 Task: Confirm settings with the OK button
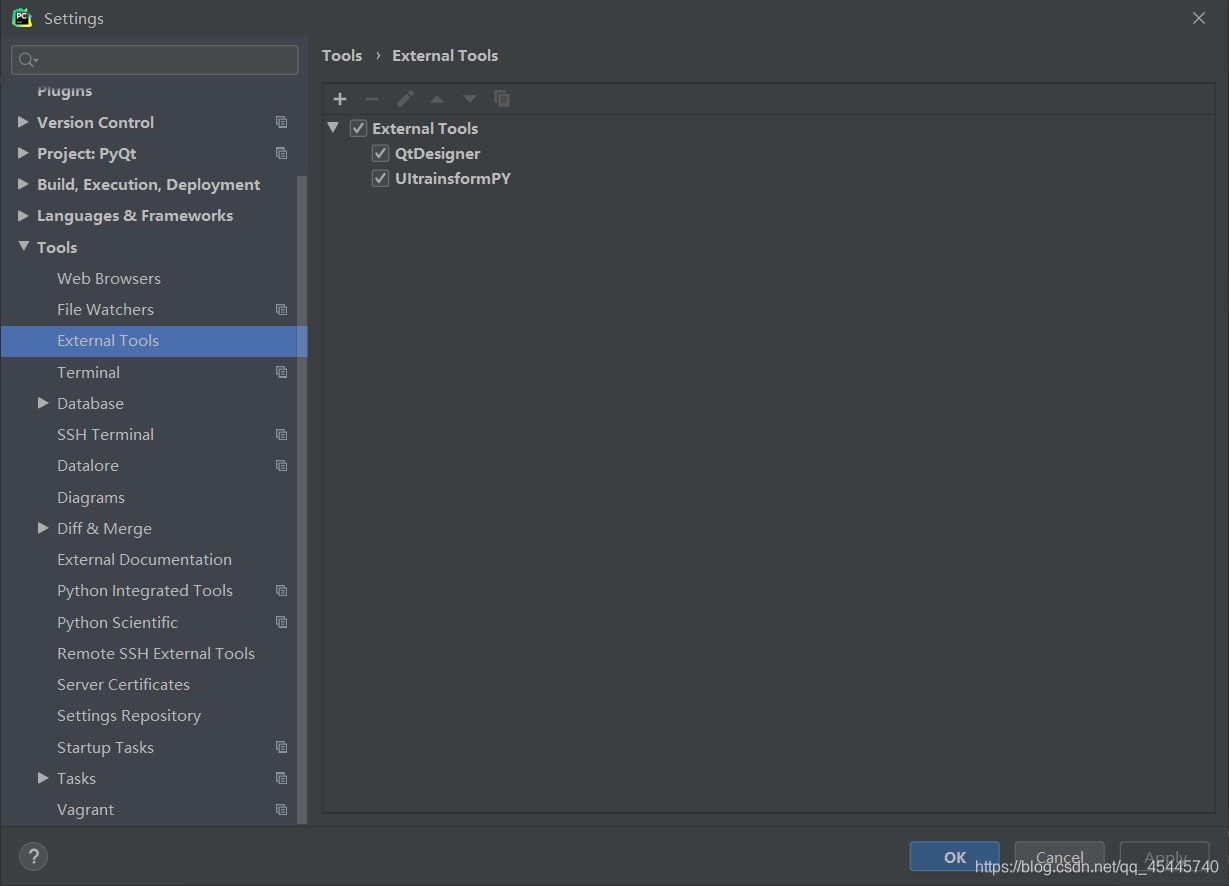point(955,857)
